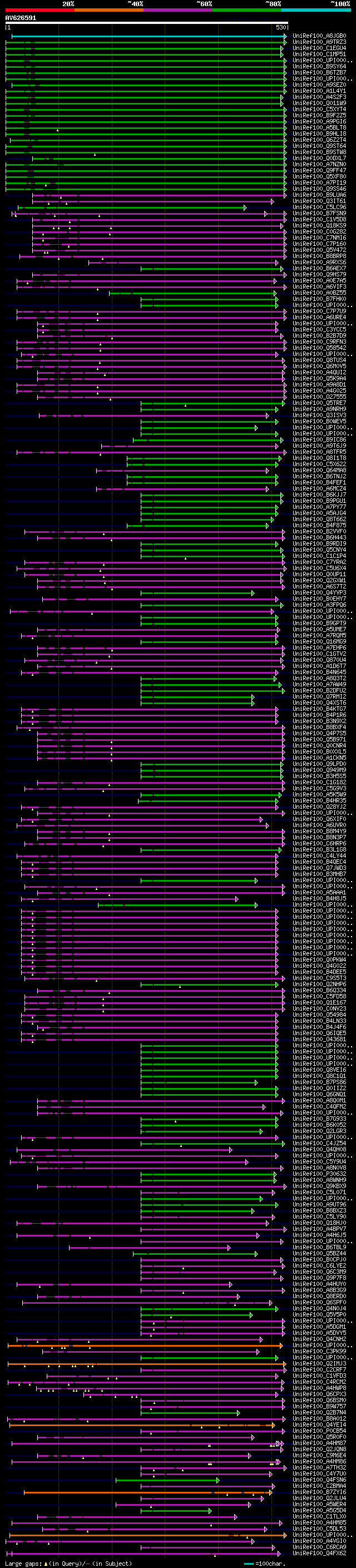Click the purple 40-60% identity legend segment

click(179, 10)
